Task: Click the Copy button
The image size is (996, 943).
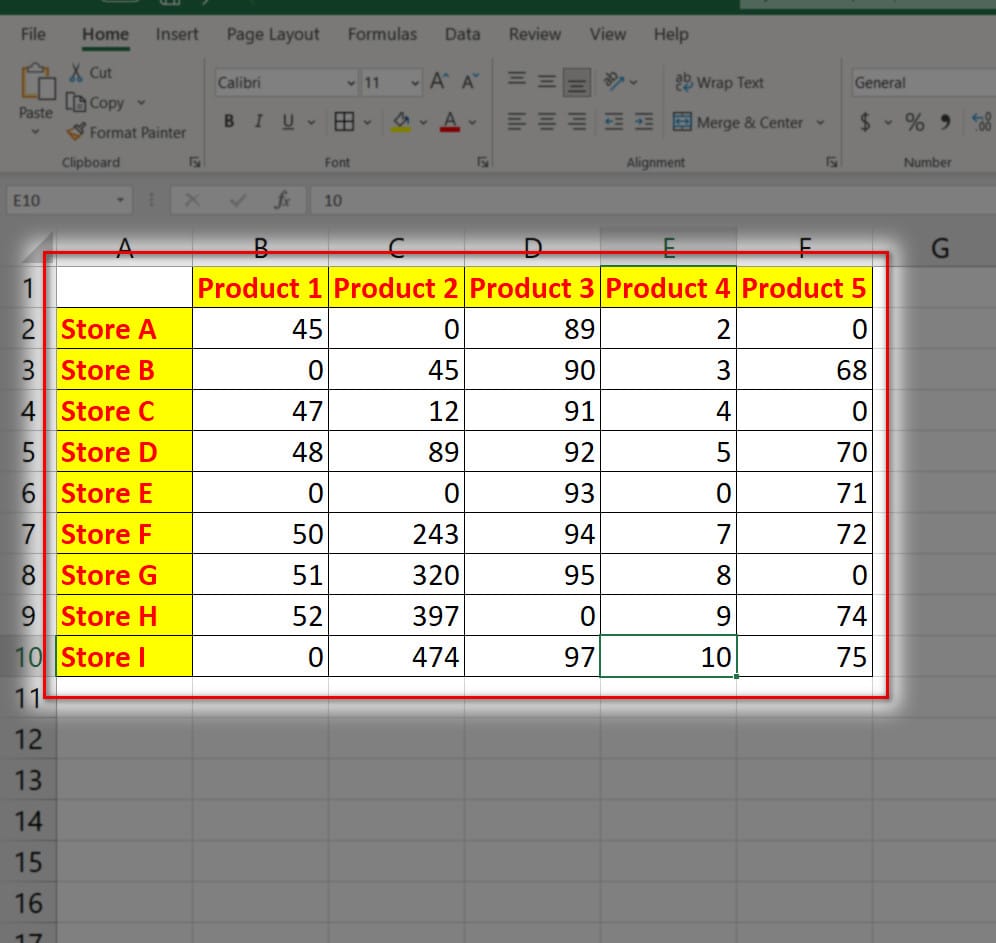Action: point(96,102)
